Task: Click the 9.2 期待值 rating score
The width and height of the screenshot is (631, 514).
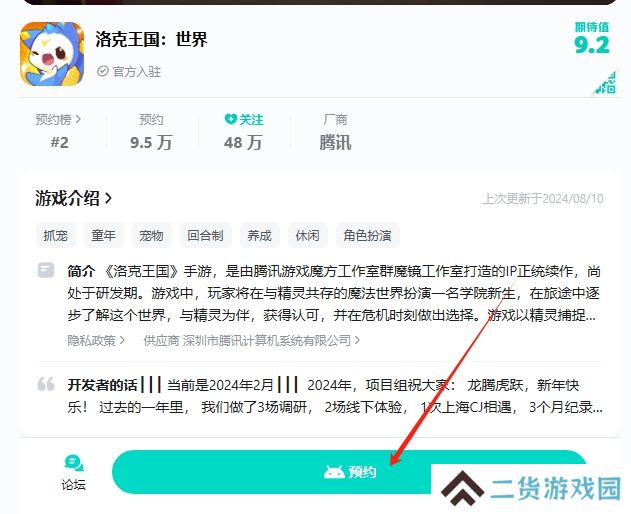Action: tap(592, 44)
